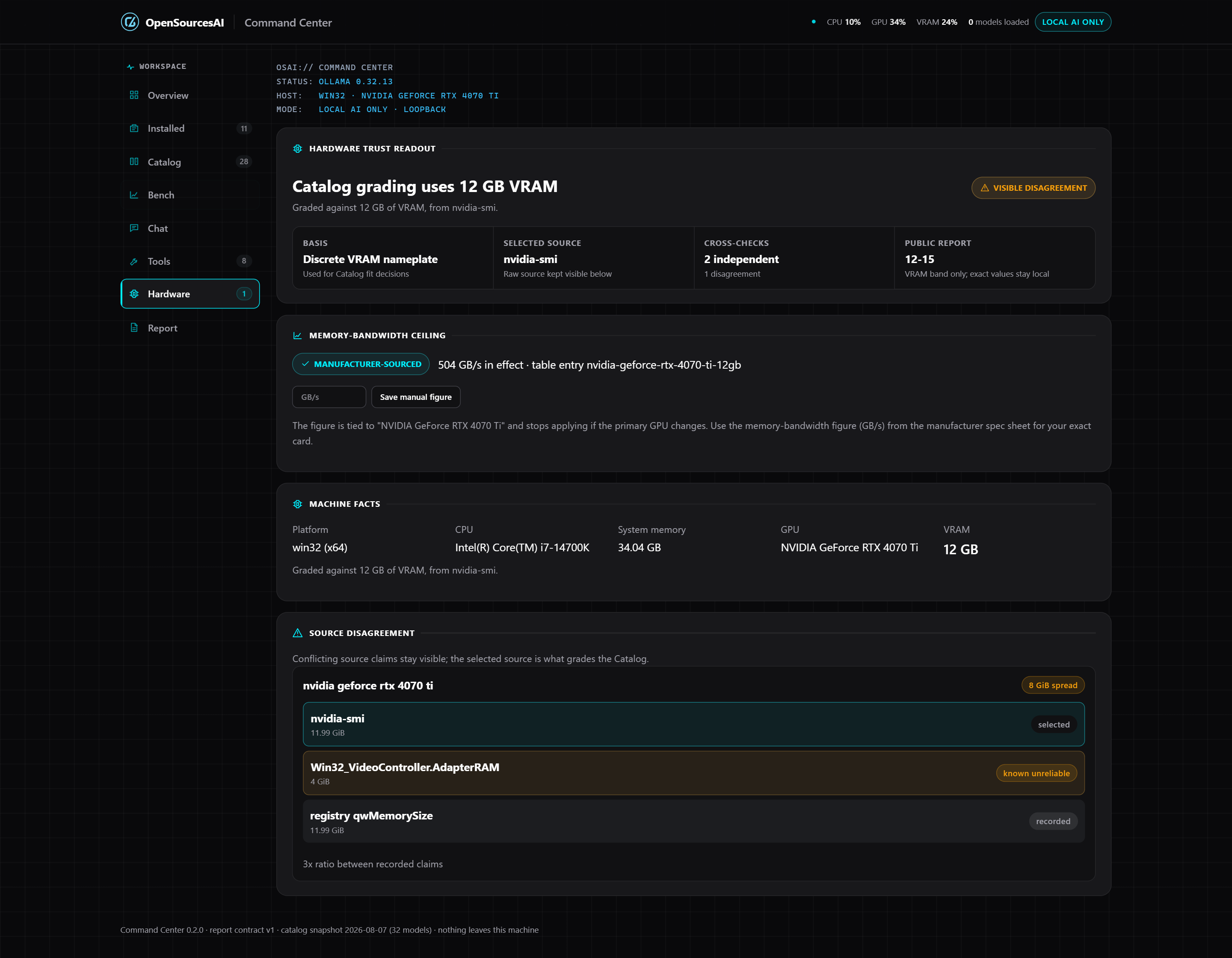
Task: Select the Win32_VideoController.AdapterRAM source row
Action: (x=693, y=773)
